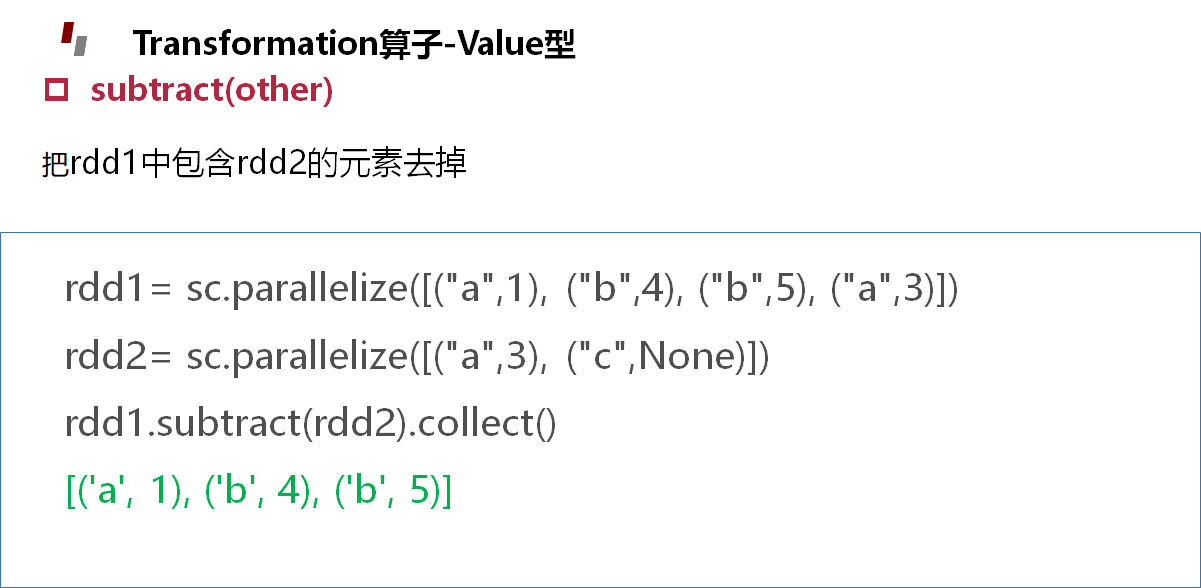The image size is (1201, 588).
Task: Click the gray slash beside the logo
Action: (80, 46)
